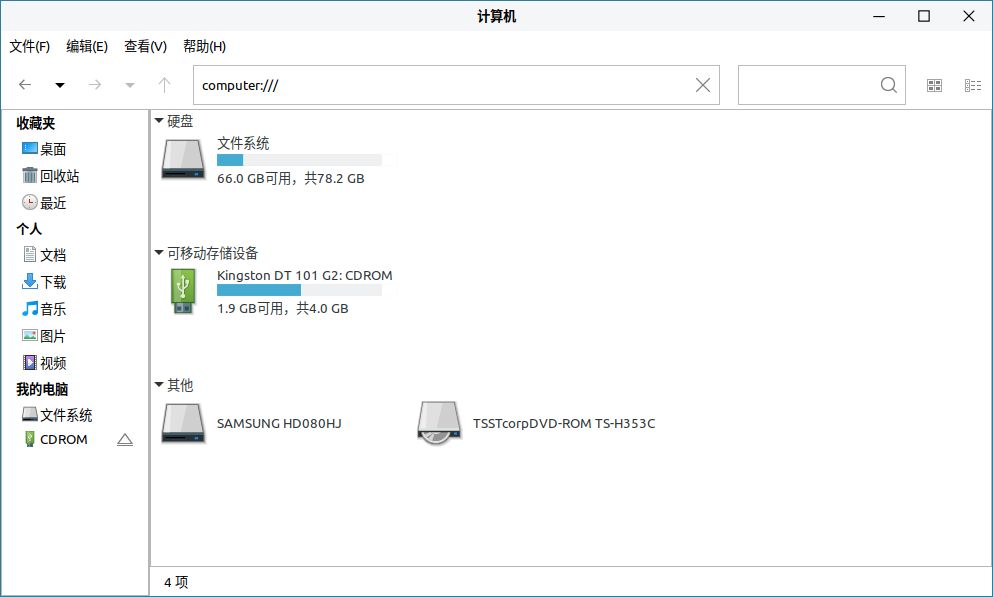Click the 收藏夹 sidebar heading
Screen dimensions: 993x597
[x=35, y=123]
